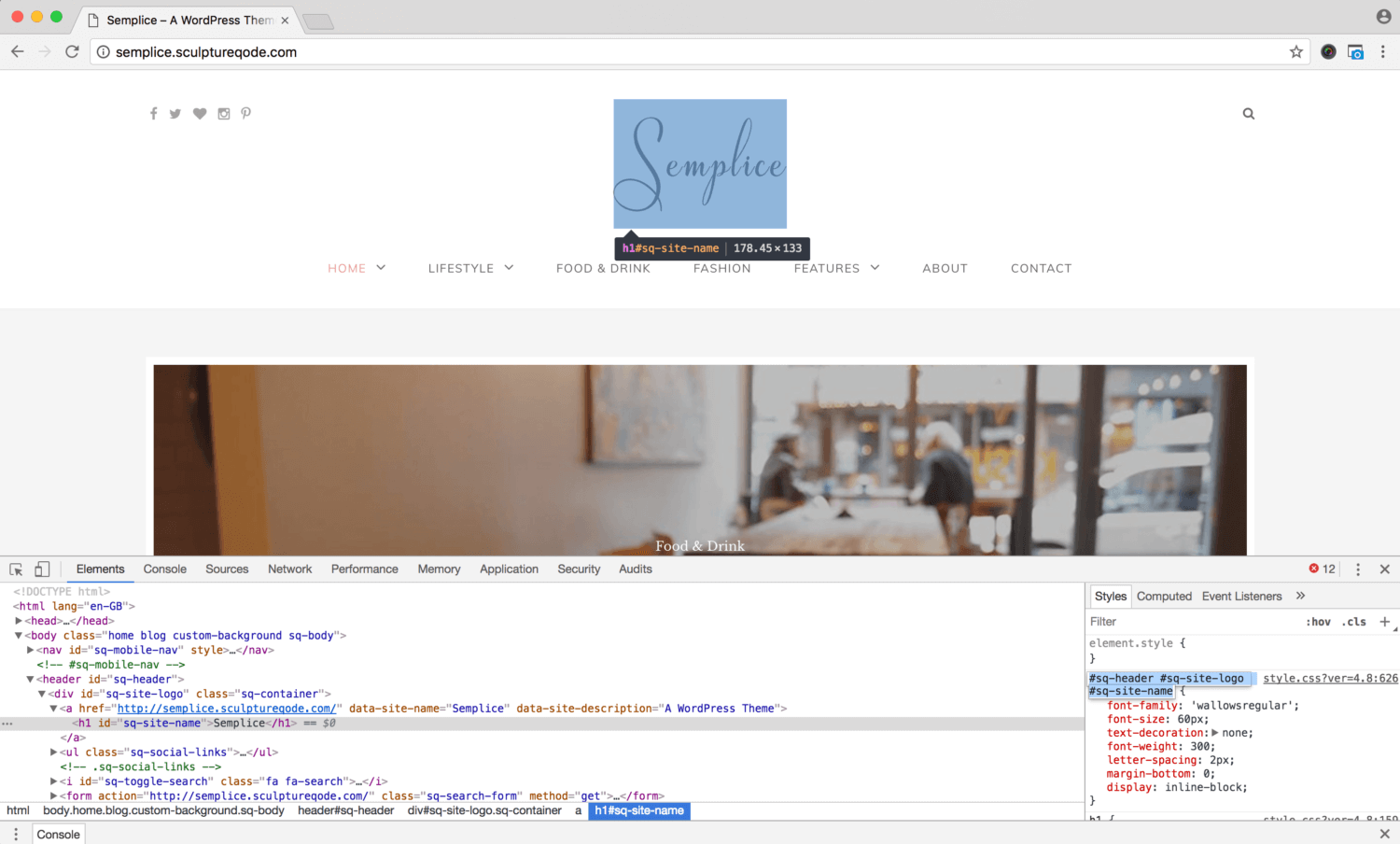Viewport: 1400px width, 844px height.
Task: Click the browser address bar
Action: click(x=700, y=52)
